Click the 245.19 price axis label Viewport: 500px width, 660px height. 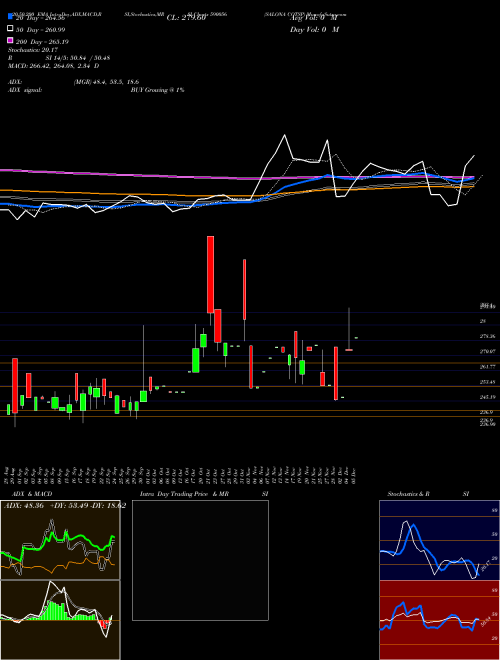(487, 397)
